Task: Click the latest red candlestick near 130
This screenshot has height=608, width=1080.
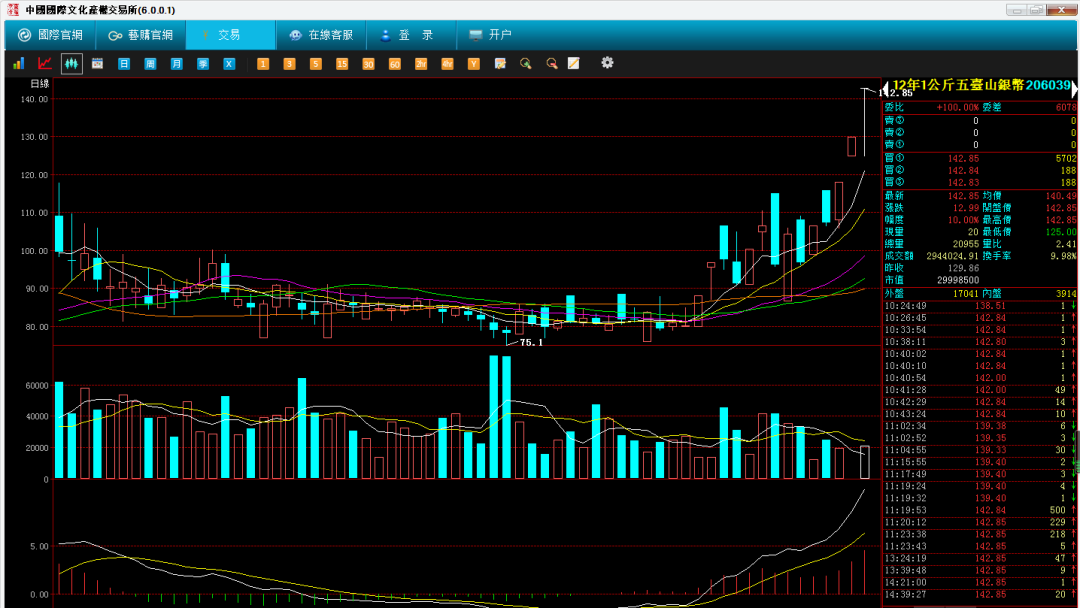Action: pyautogui.click(x=852, y=146)
